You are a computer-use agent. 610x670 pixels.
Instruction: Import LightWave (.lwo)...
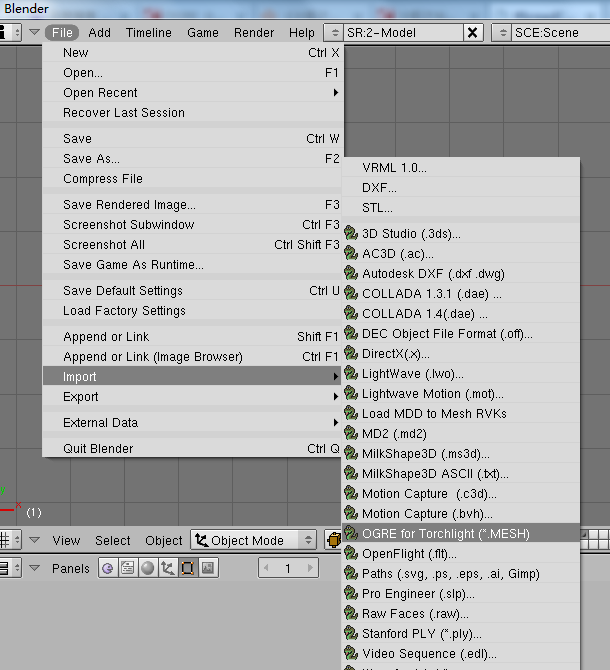click(461, 374)
